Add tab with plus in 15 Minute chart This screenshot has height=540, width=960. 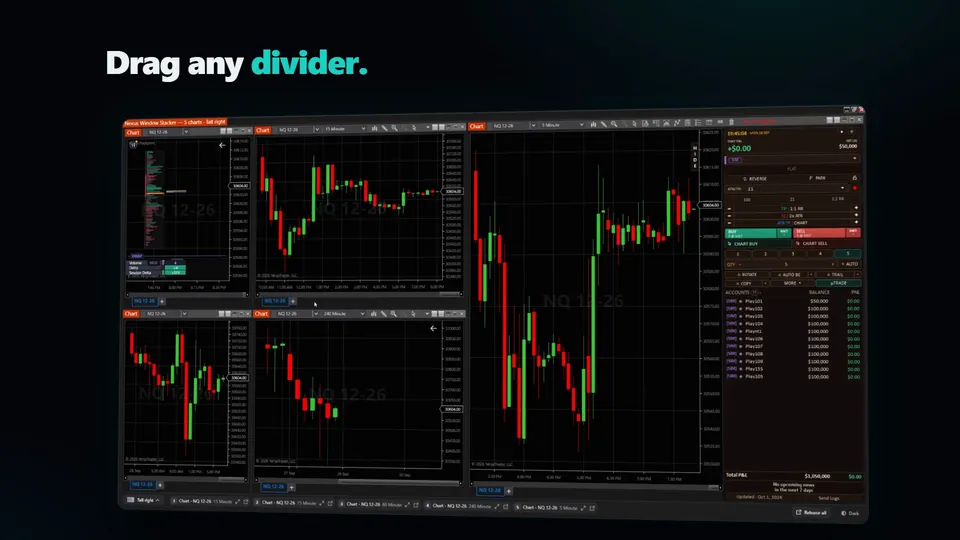[293, 301]
